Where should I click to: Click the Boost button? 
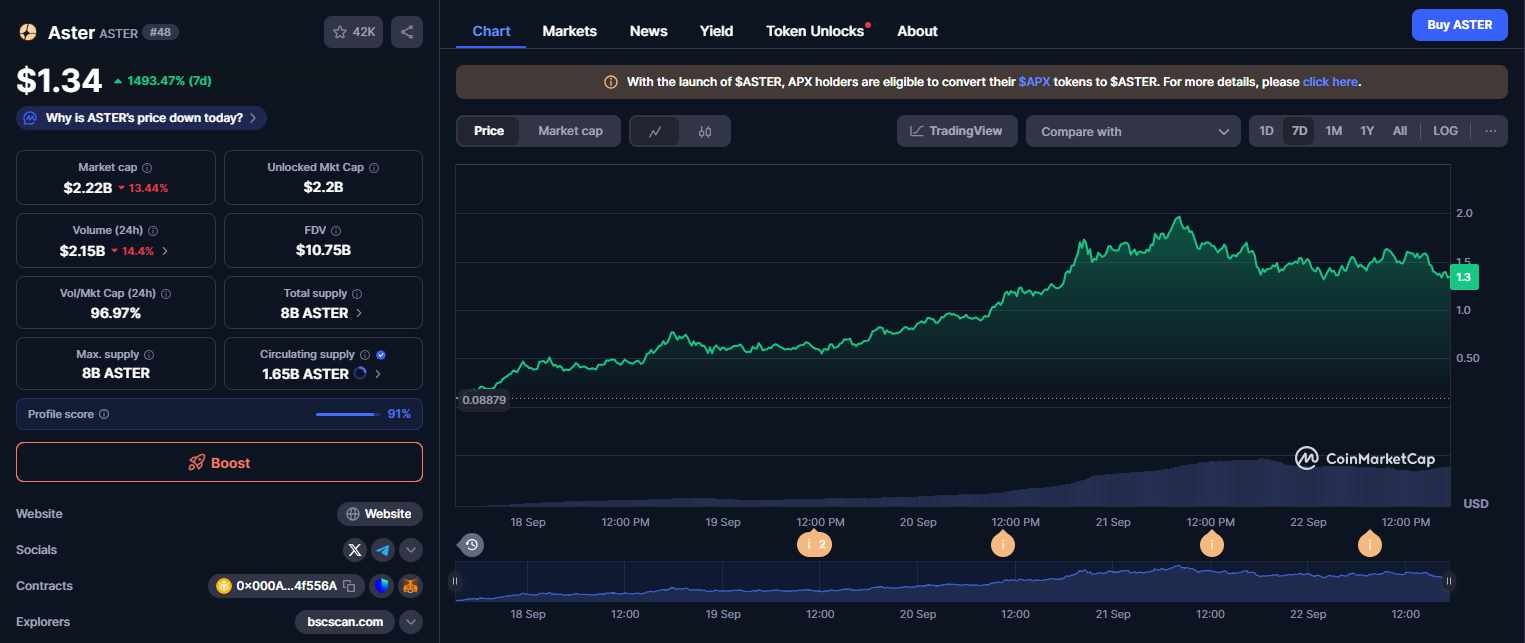[x=219, y=463]
